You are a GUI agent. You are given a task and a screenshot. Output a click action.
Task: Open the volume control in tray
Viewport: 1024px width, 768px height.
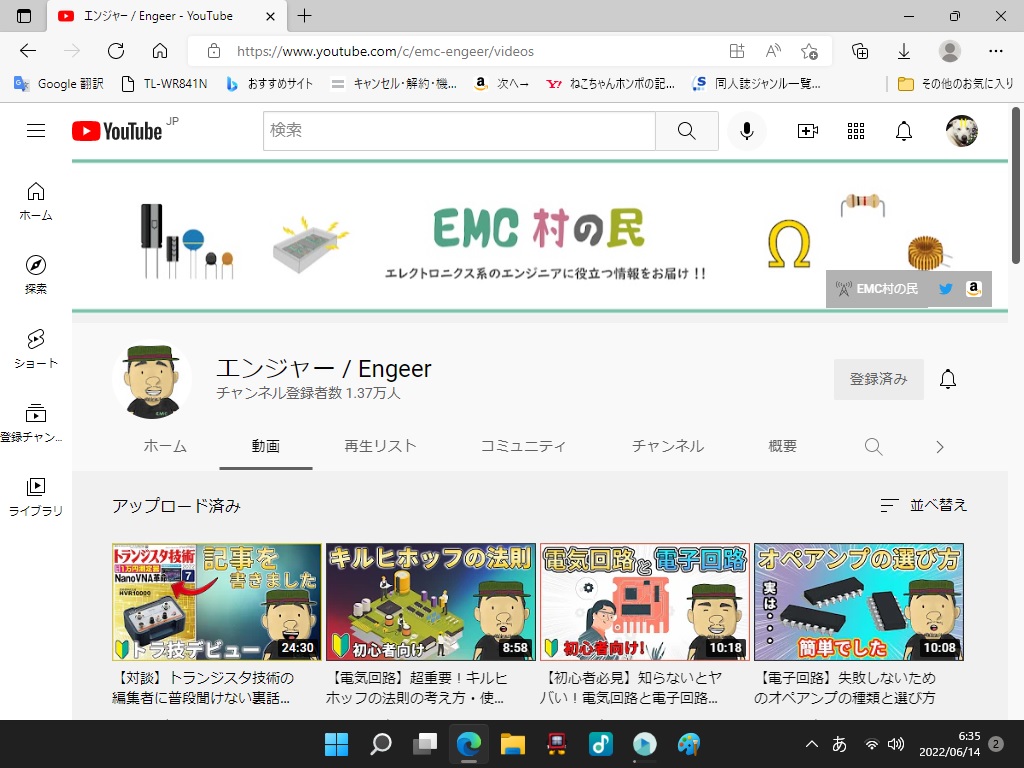pos(896,744)
